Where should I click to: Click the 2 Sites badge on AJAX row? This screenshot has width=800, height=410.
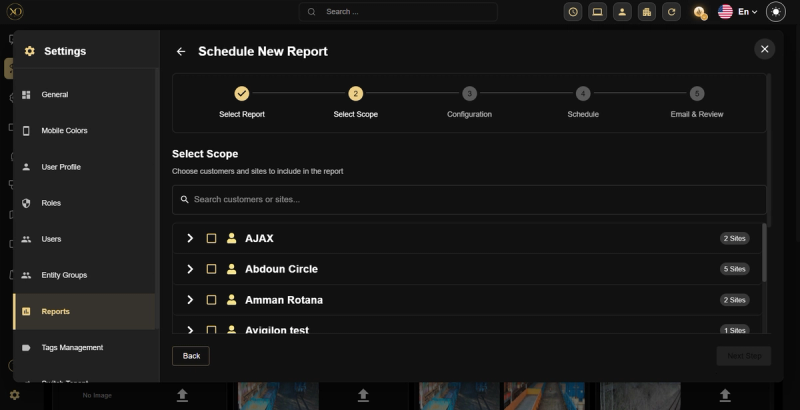pos(735,238)
